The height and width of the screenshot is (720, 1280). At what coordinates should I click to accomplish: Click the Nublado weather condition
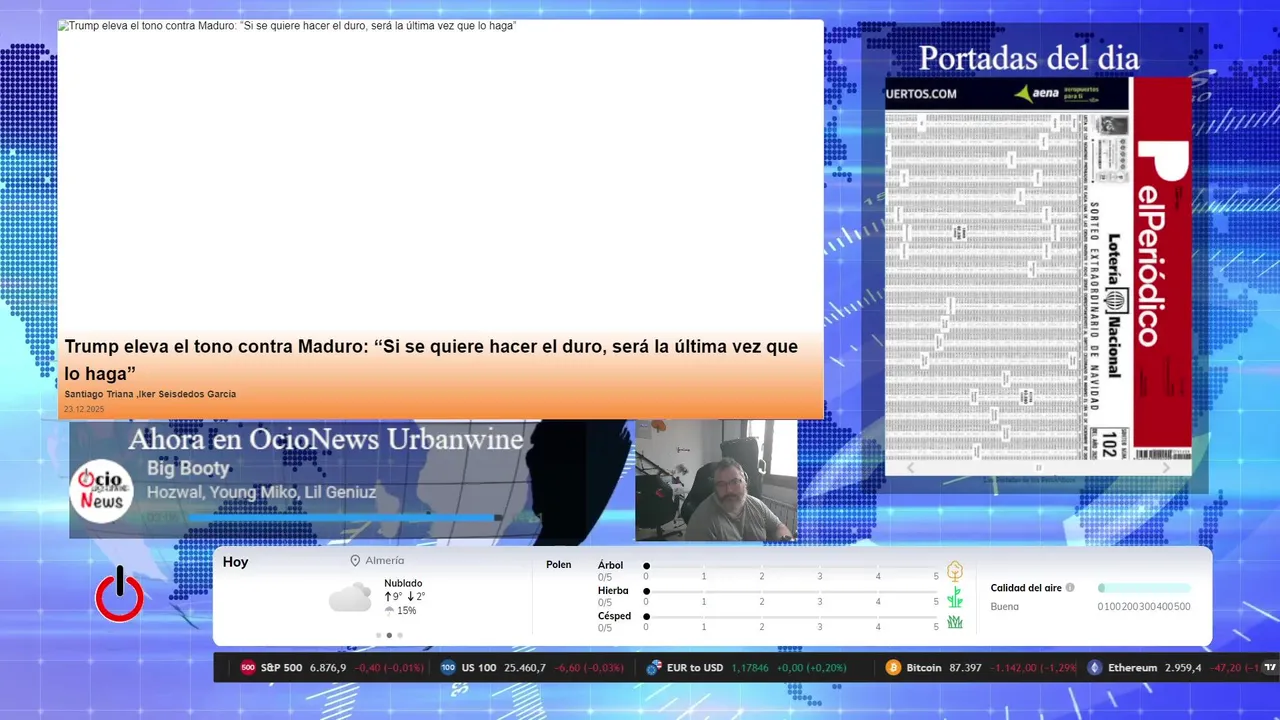pyautogui.click(x=403, y=583)
